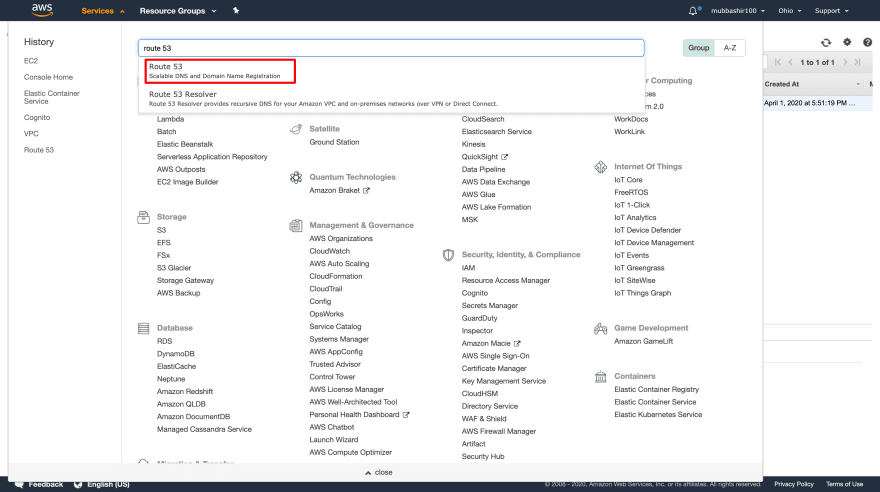Switch service view to Group
The width and height of the screenshot is (880, 492).
699,48
